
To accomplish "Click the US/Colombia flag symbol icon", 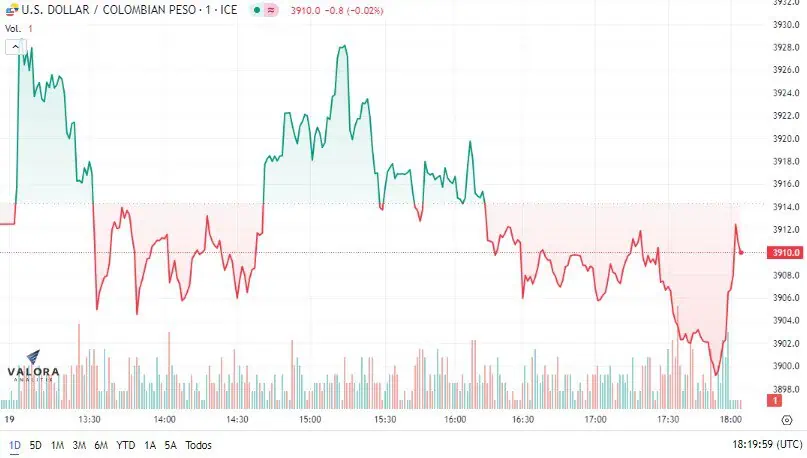I will click(11, 9).
